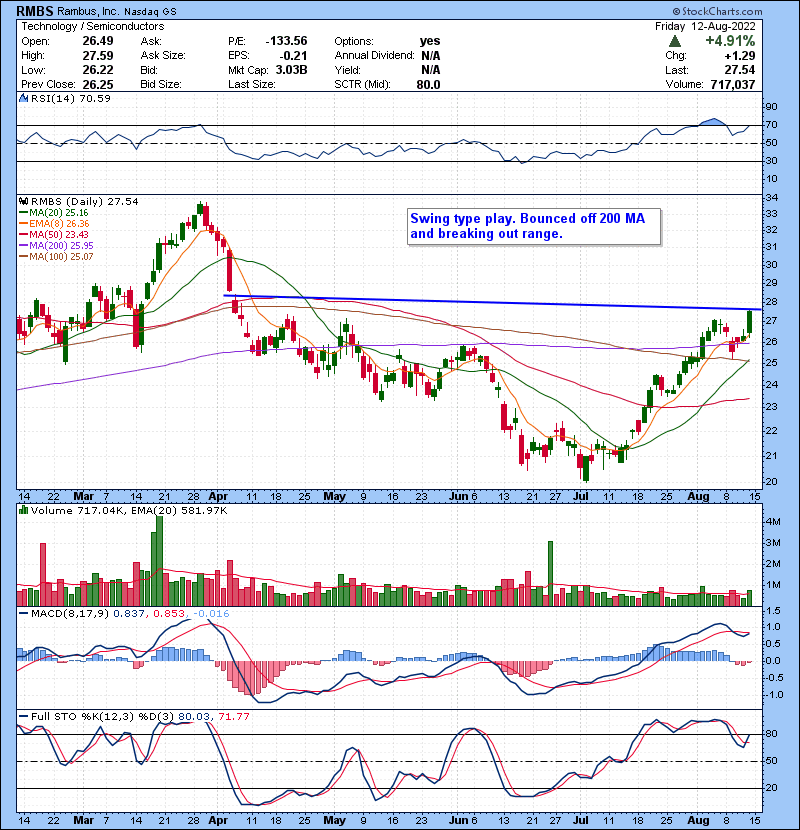Click the 'Swing type play' annotation box
The image size is (800, 830).
tap(534, 227)
